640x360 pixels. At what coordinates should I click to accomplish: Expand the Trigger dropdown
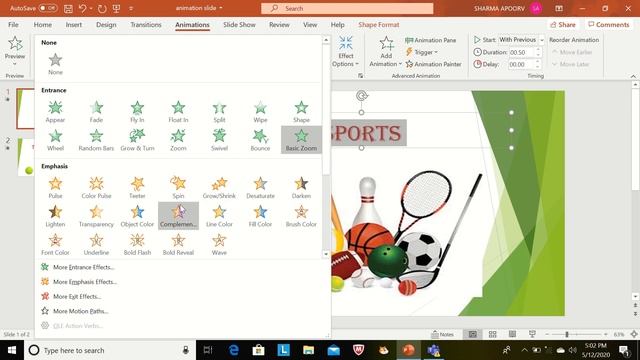tap(422, 52)
